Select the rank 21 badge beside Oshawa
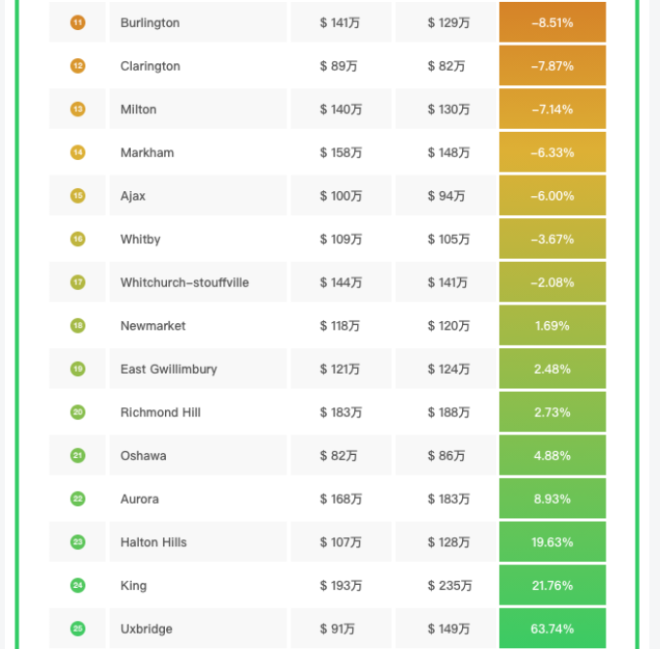Image resolution: width=660 pixels, height=649 pixels. [x=78, y=455]
